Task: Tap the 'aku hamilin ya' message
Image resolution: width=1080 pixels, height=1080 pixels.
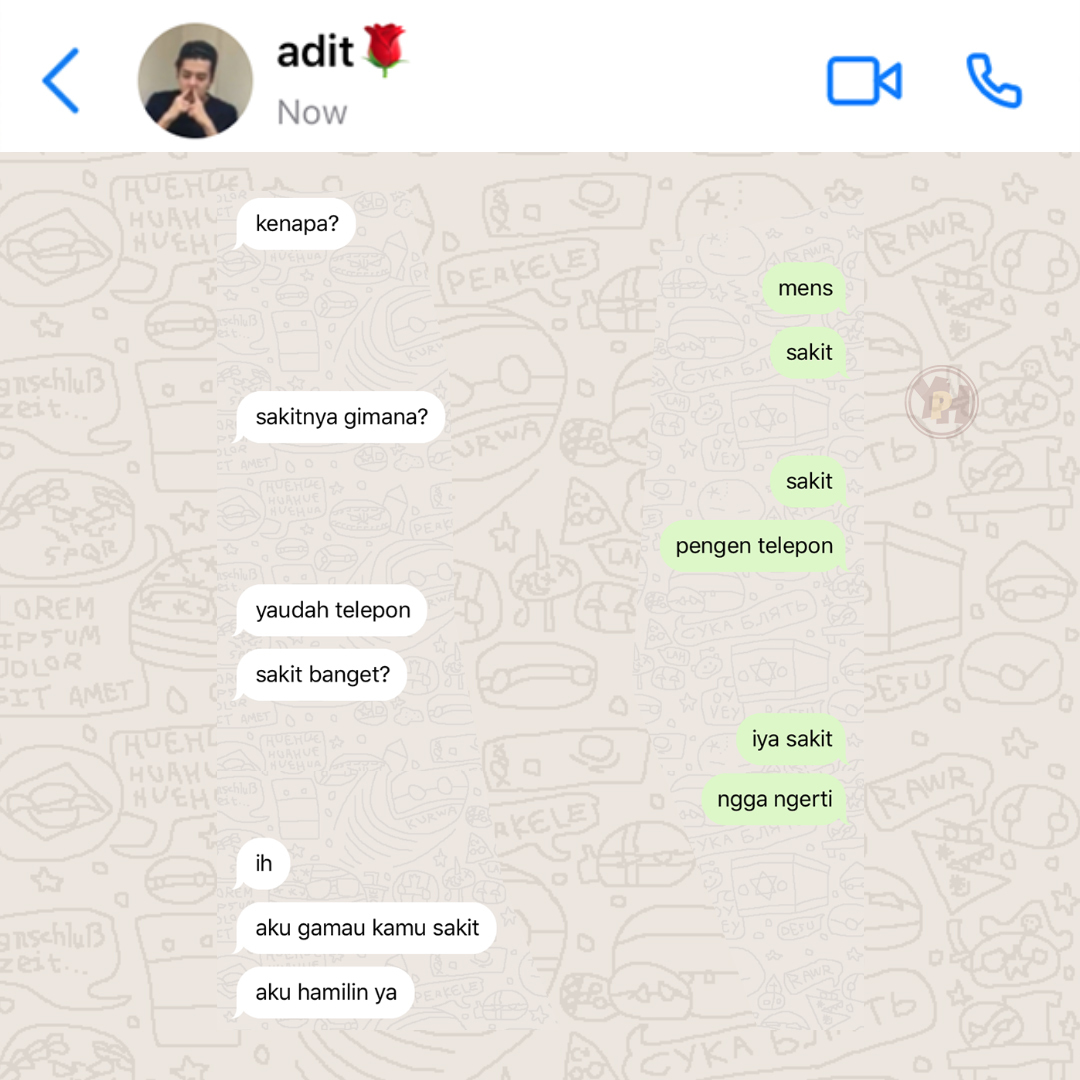Action: [325, 993]
